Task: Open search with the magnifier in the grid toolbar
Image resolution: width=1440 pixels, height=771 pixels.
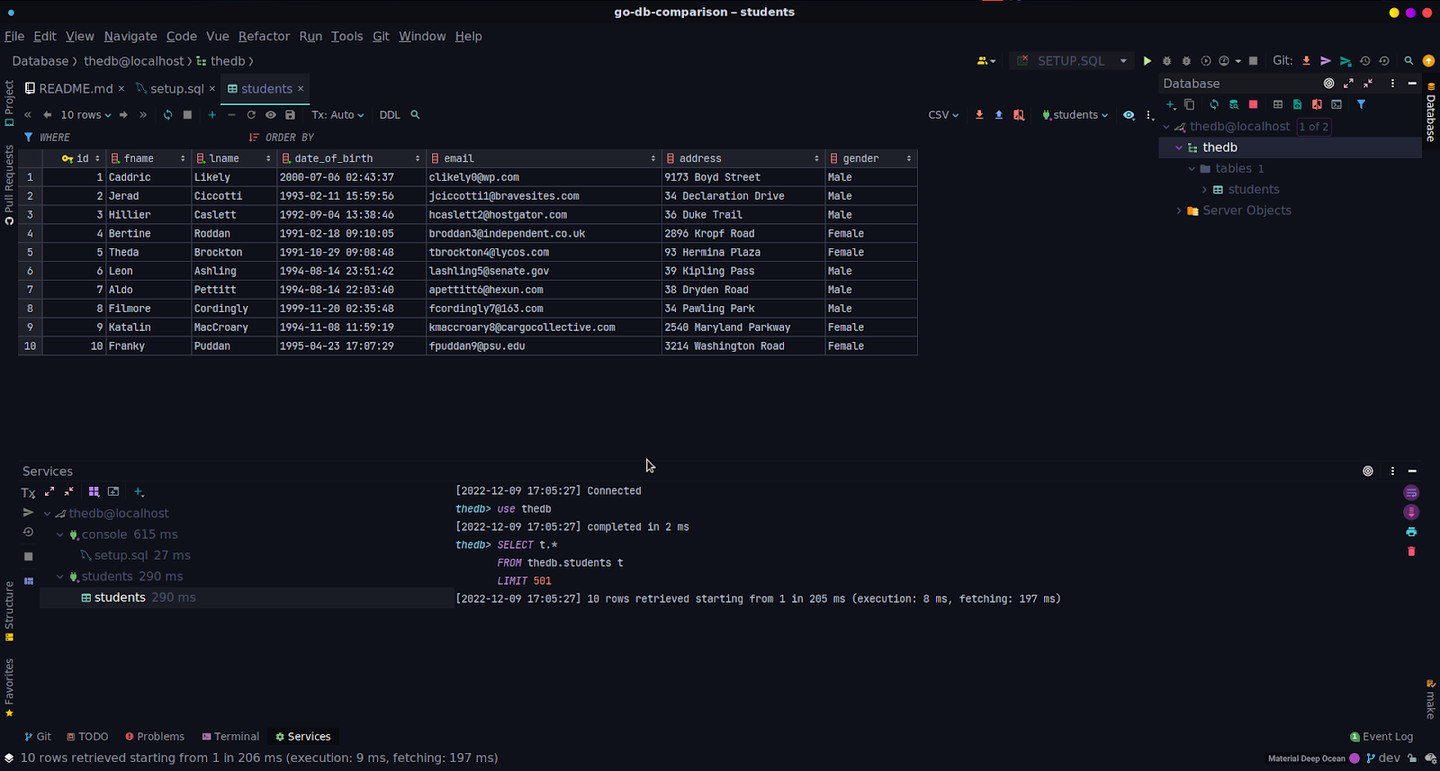Action: 415,114
